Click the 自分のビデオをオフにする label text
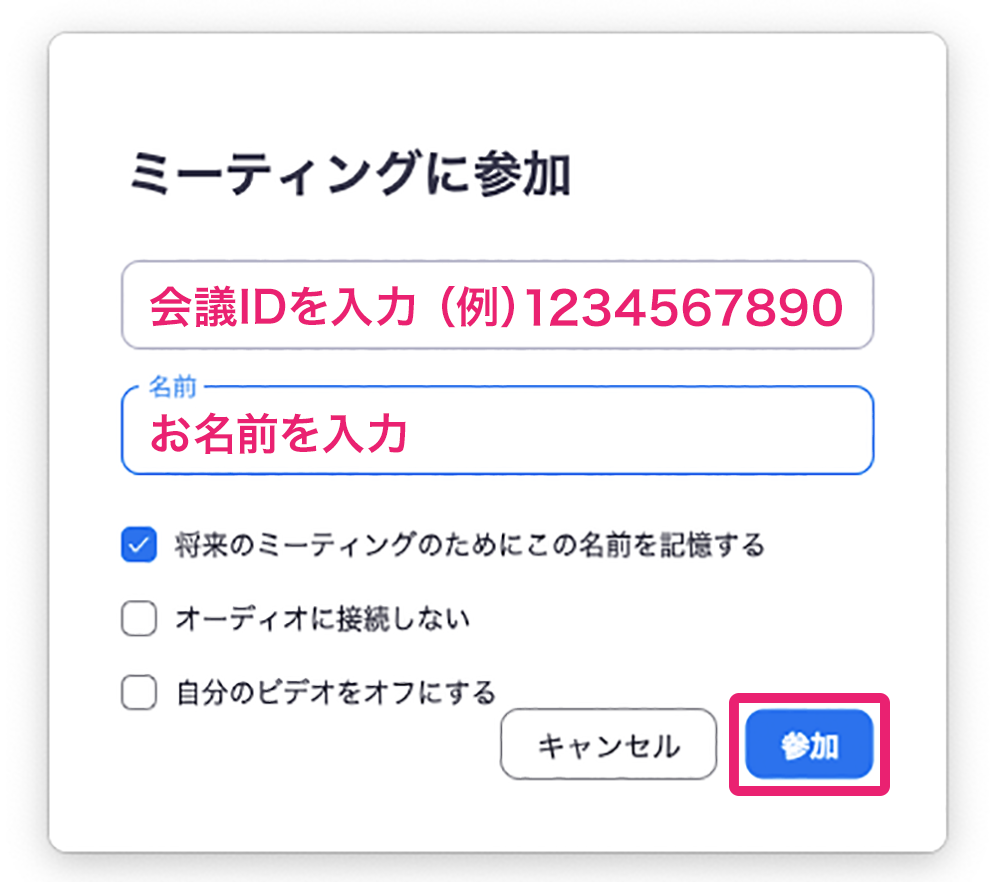Image resolution: width=1000 pixels, height=882 pixels. pyautogui.click(x=335, y=692)
